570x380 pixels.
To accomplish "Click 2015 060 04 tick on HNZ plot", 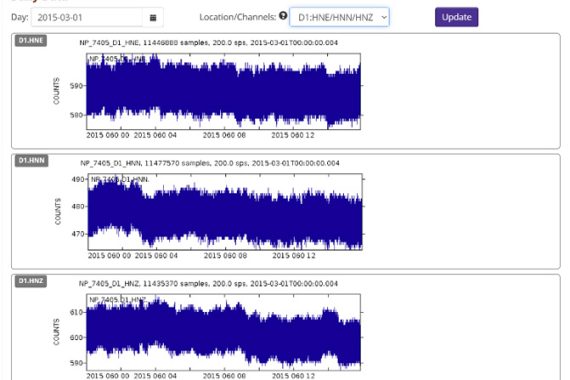I will coord(155,376).
